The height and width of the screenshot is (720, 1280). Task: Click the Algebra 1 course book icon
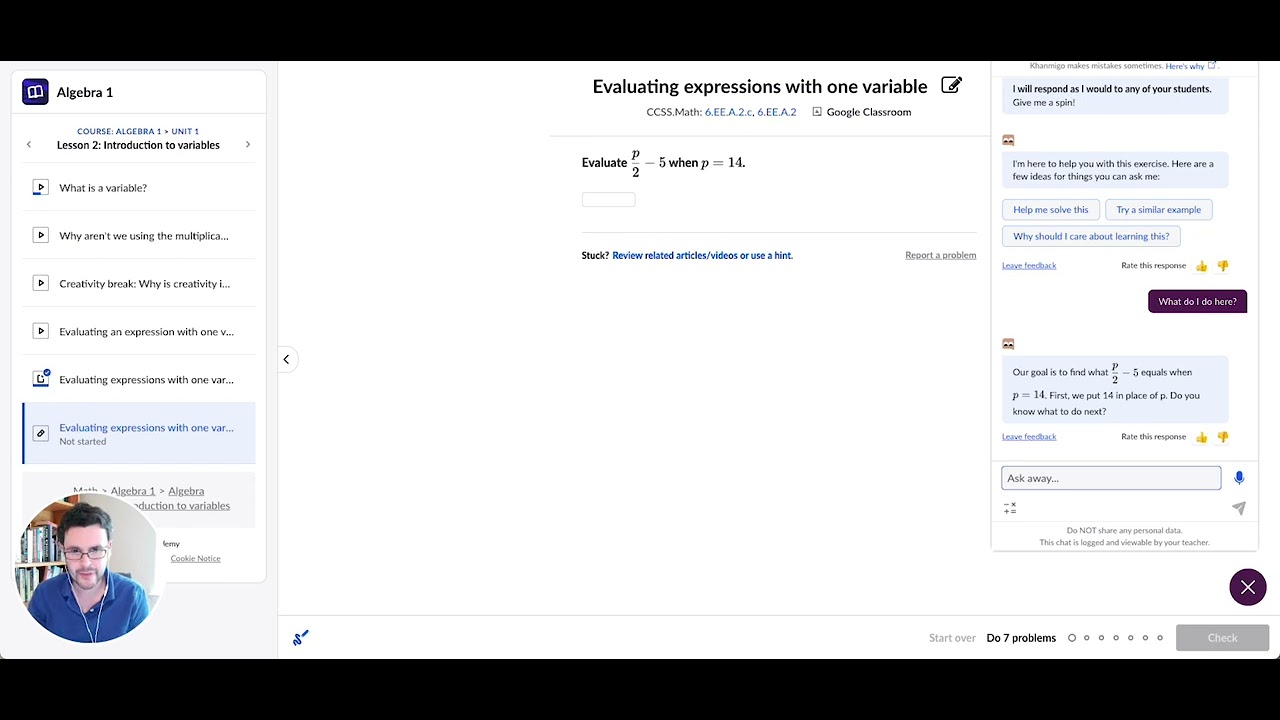click(x=35, y=92)
